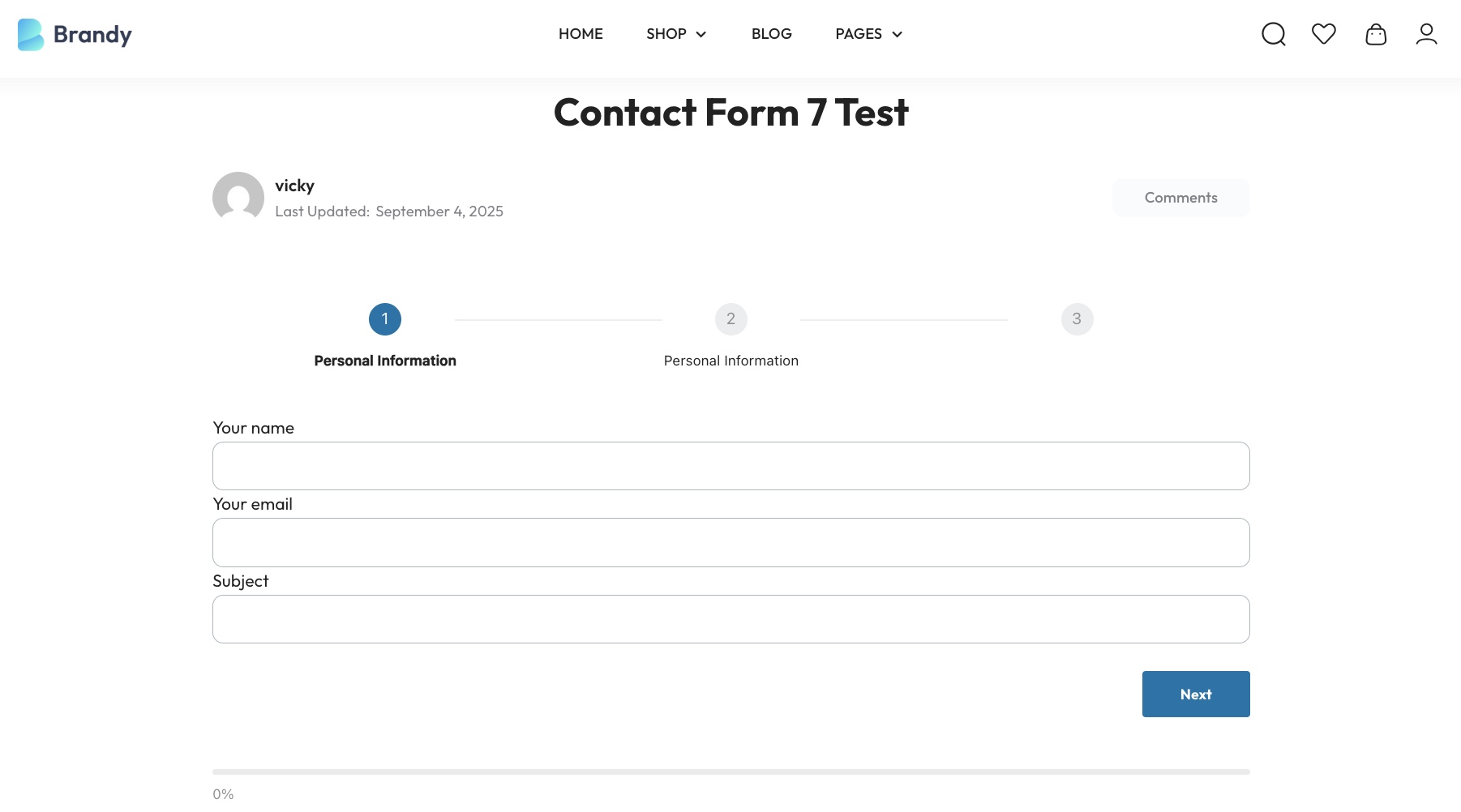1461x812 pixels.
Task: Open the search icon in header
Action: (x=1274, y=34)
